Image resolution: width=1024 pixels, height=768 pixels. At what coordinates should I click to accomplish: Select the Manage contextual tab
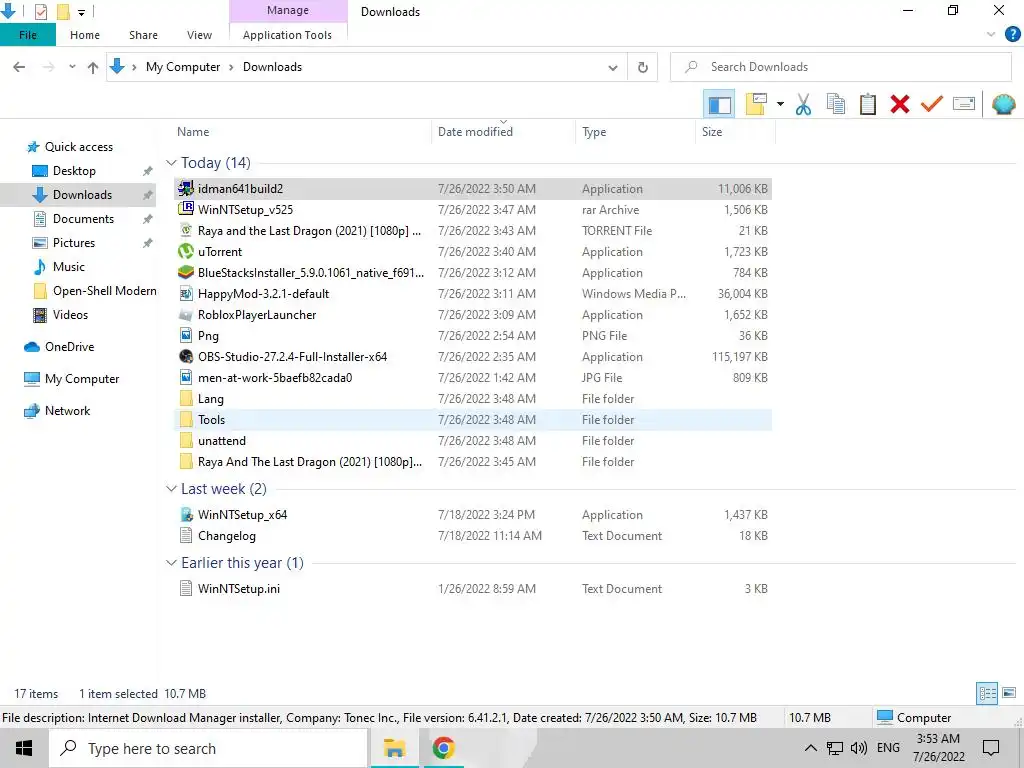coord(288,10)
